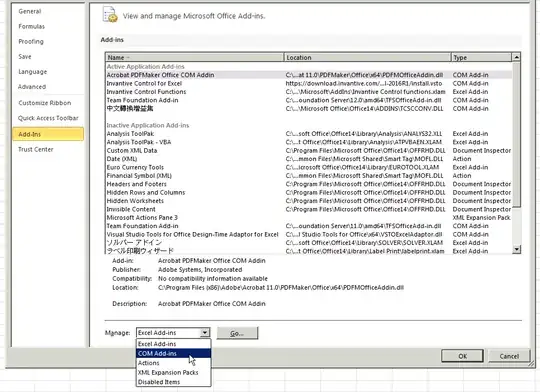Image resolution: width=540 pixels, height=392 pixels.
Task: Click the list scrollbar up arrow
Action: (516, 57)
